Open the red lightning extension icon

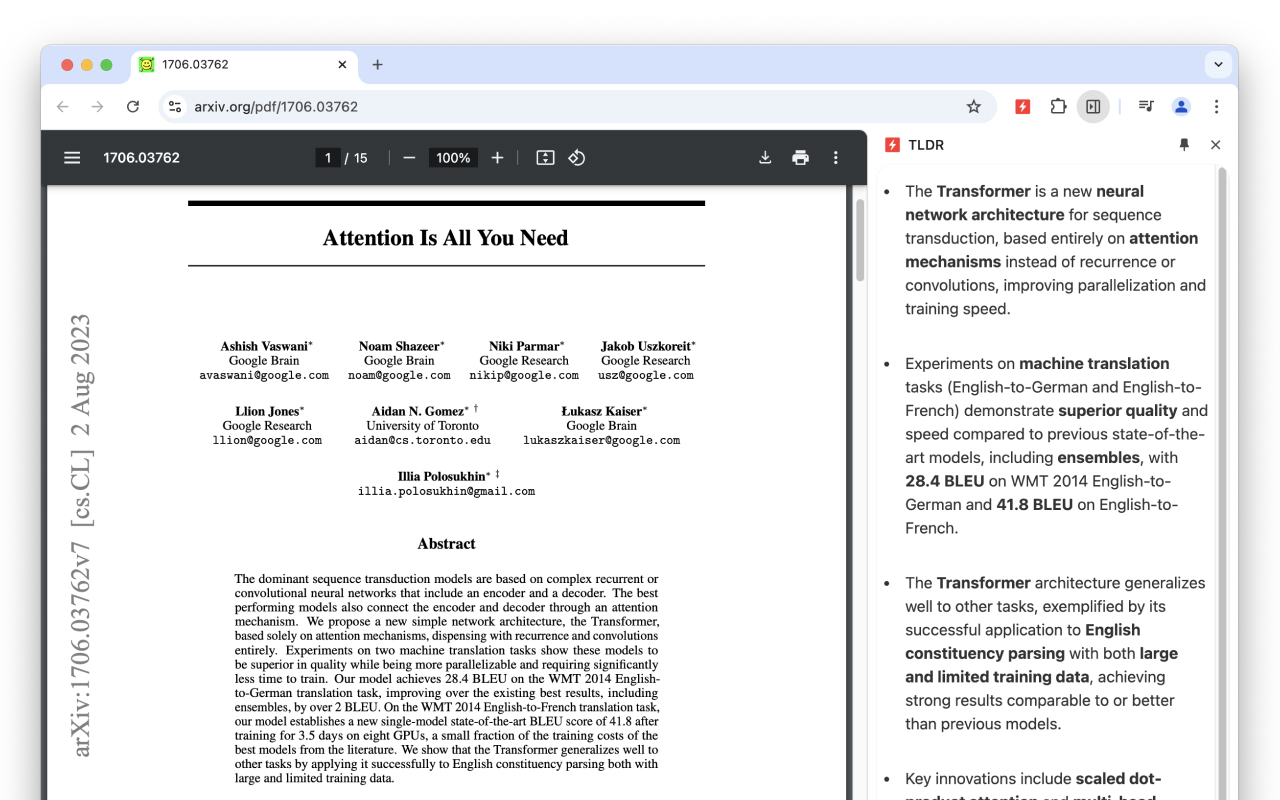click(1022, 106)
